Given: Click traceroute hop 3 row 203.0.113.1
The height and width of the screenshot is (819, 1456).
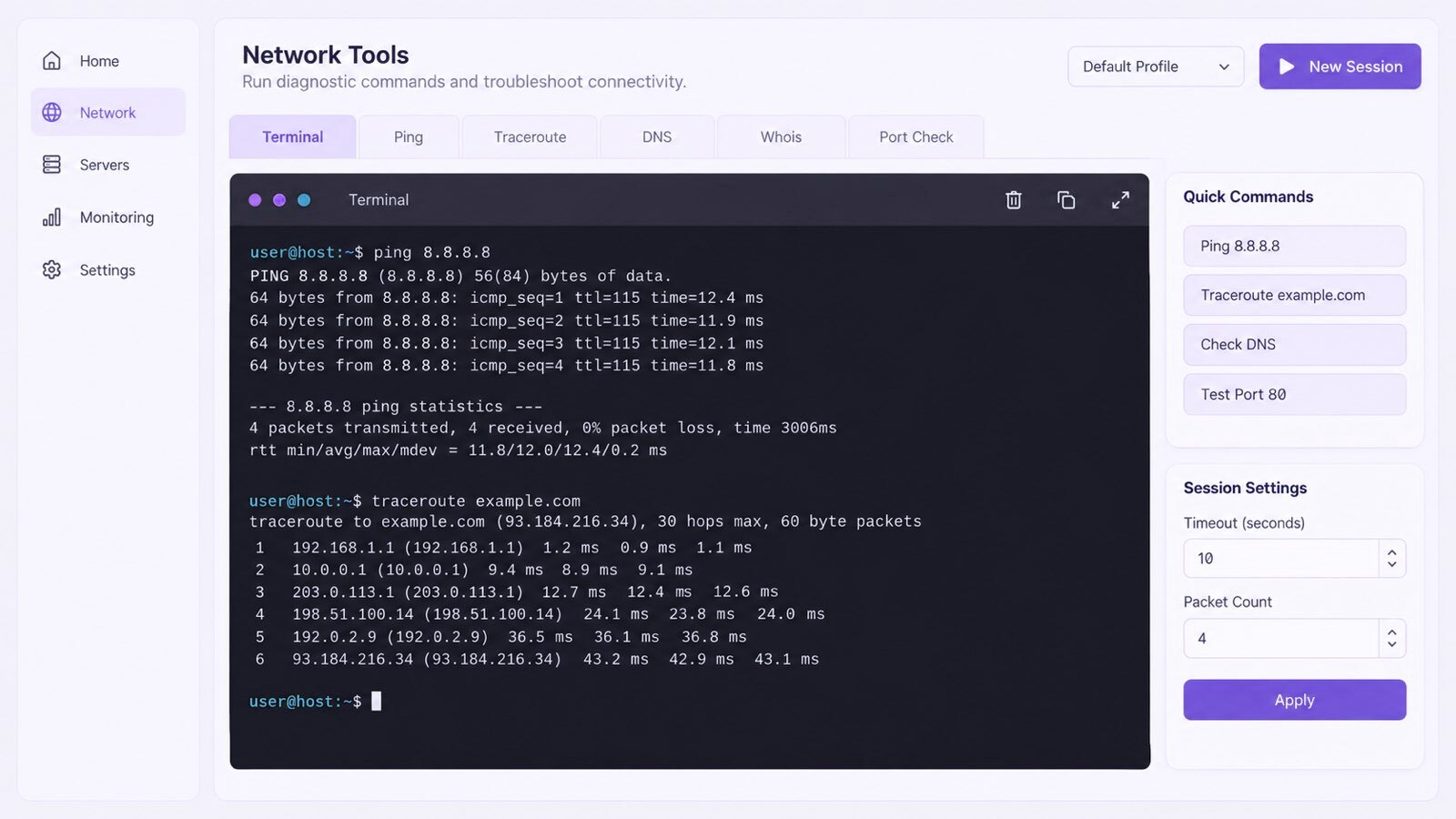Looking at the screenshot, I should [x=516, y=591].
